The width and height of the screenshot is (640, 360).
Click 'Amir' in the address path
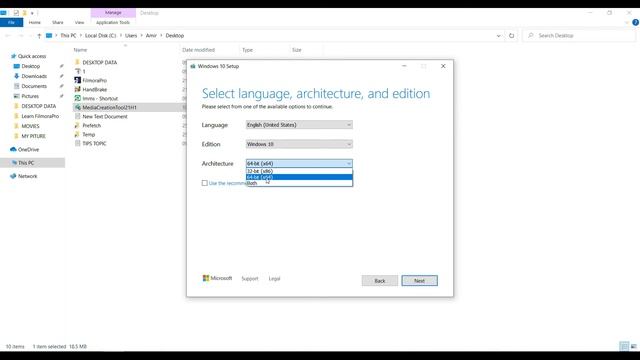[x=151, y=36]
